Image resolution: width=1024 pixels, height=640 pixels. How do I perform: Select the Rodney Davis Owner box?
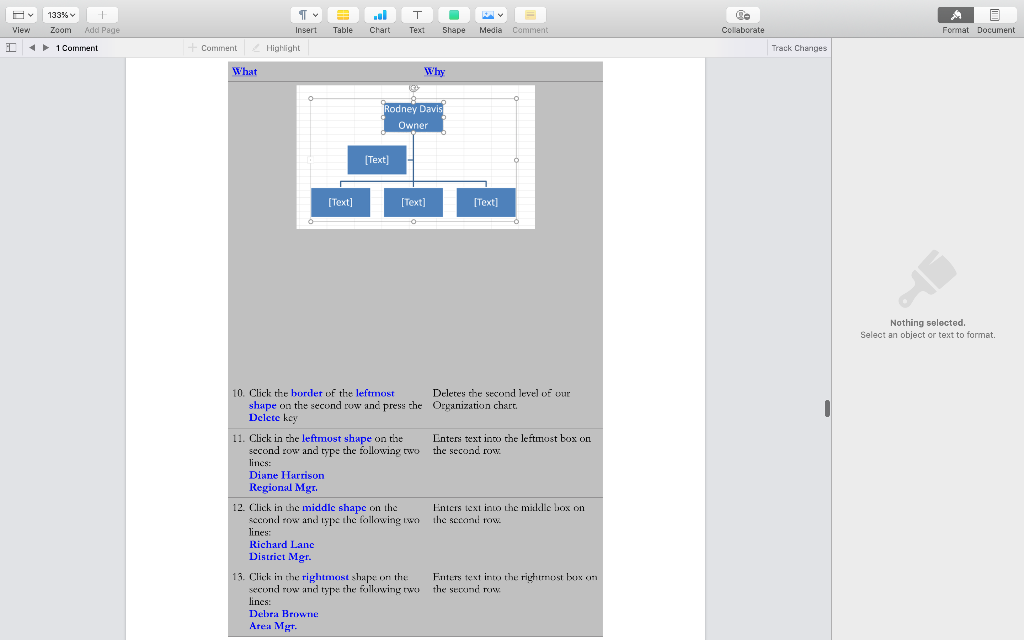(413, 117)
